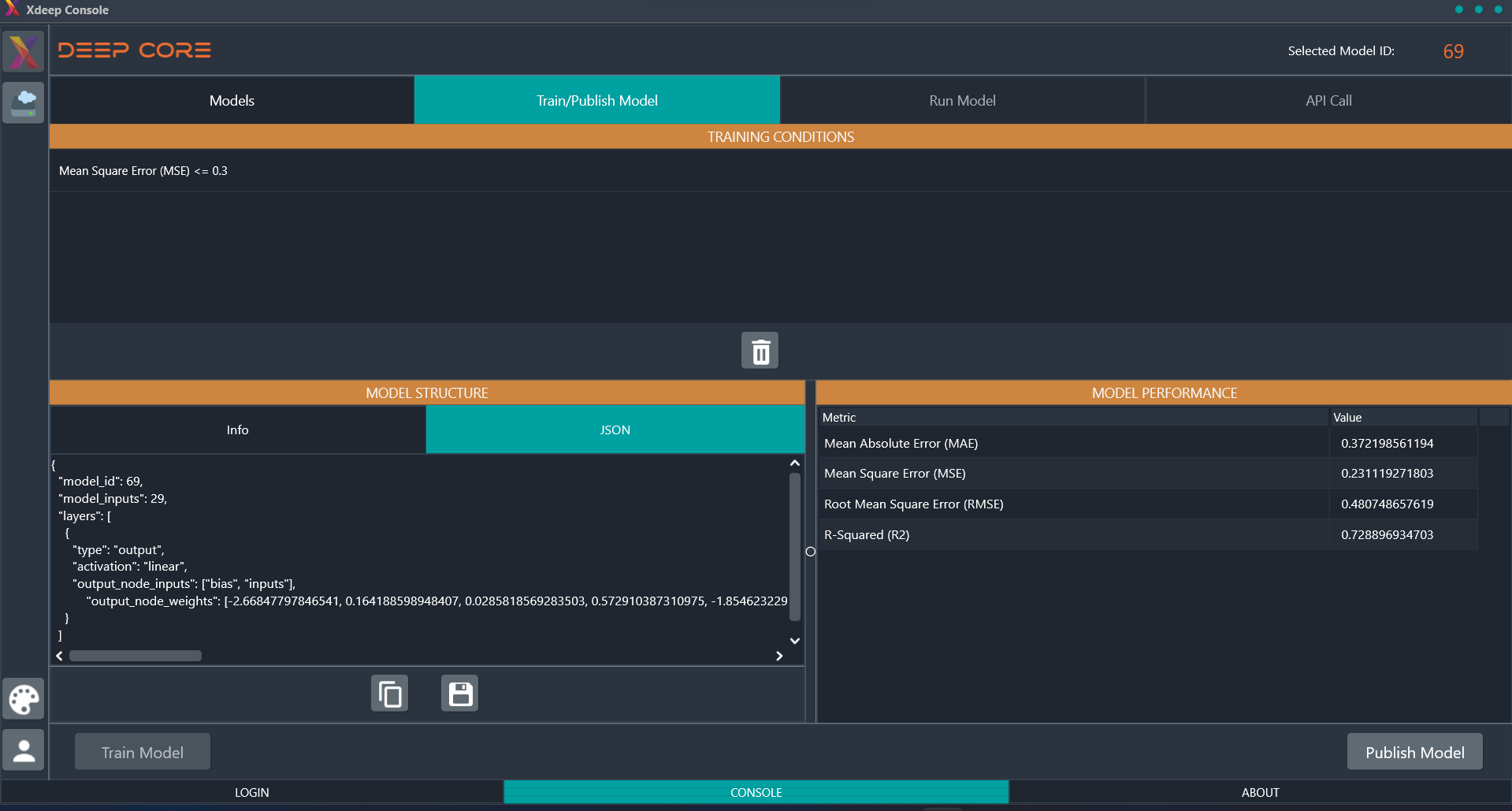1512x811 pixels.
Task: Click the Xdeep X logo sidebar icon
Action: (x=24, y=51)
